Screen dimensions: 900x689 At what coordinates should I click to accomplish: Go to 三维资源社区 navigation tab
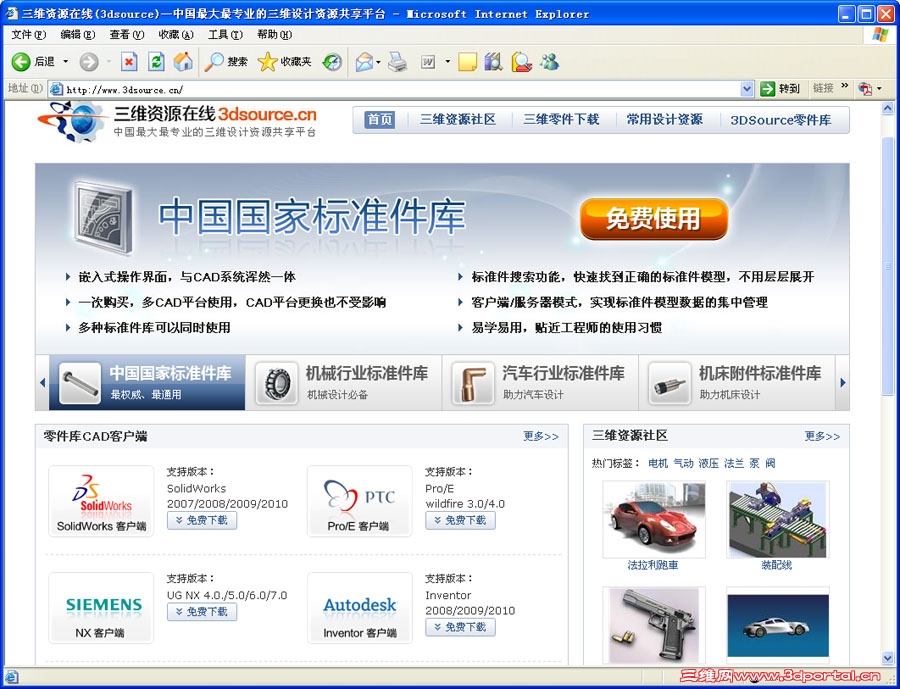tap(457, 119)
